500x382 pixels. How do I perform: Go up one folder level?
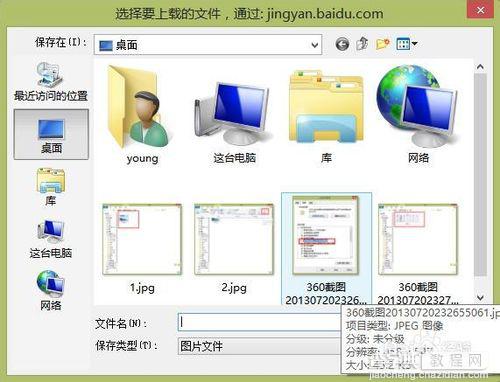(362, 44)
